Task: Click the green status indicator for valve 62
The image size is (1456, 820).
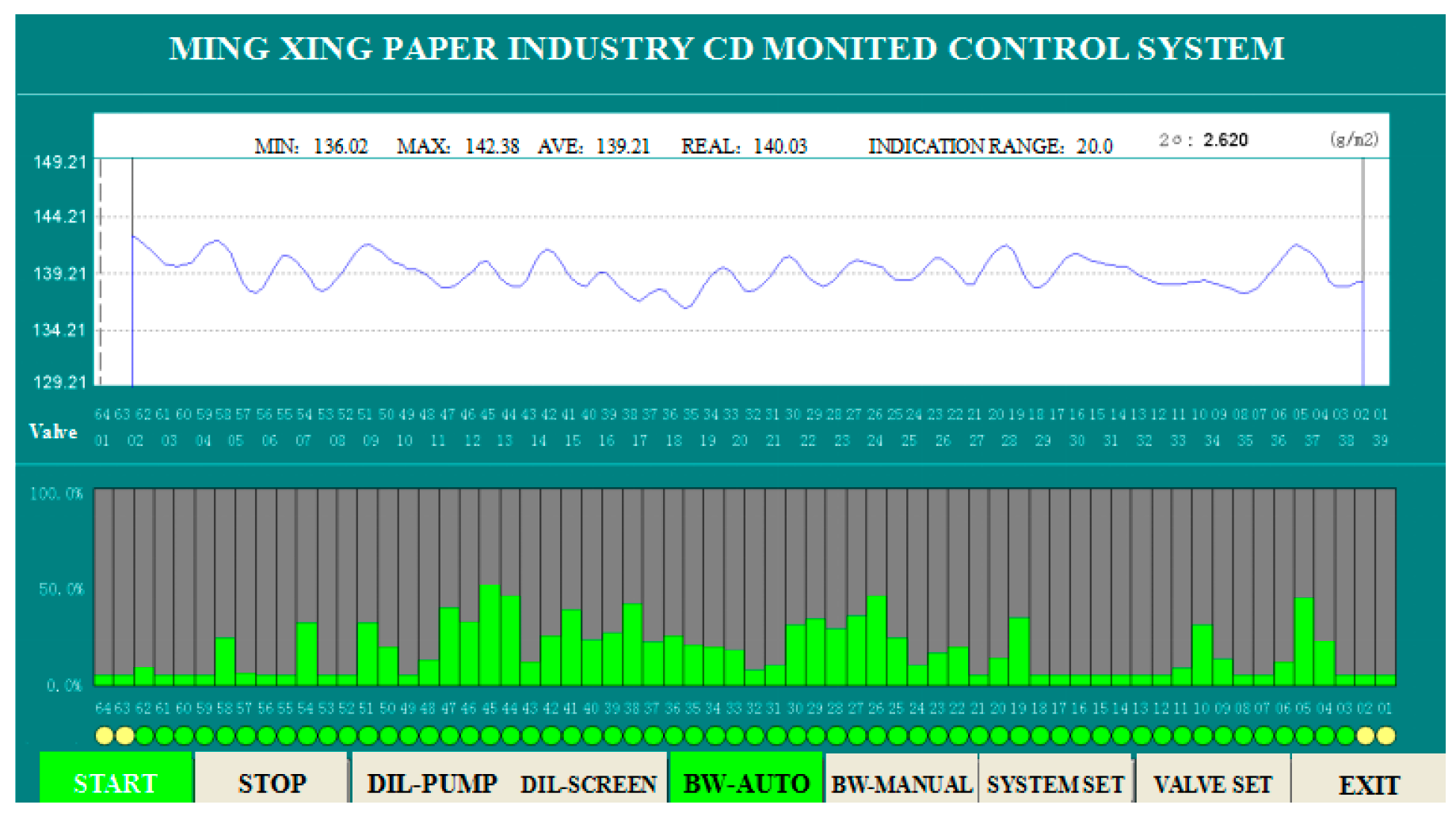Action: coord(144,736)
